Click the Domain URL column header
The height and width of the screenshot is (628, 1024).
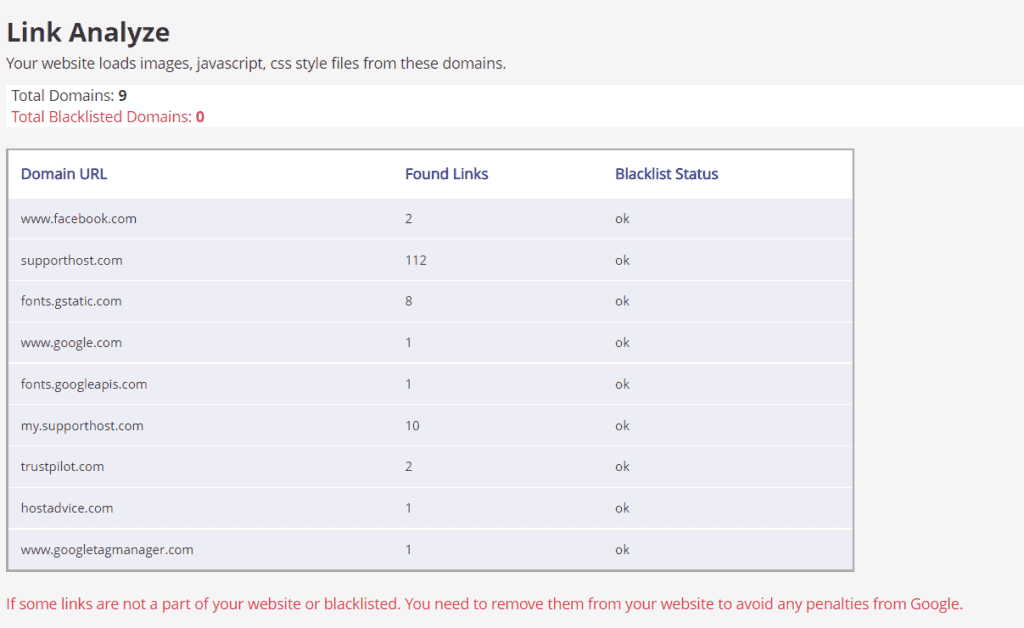(64, 174)
